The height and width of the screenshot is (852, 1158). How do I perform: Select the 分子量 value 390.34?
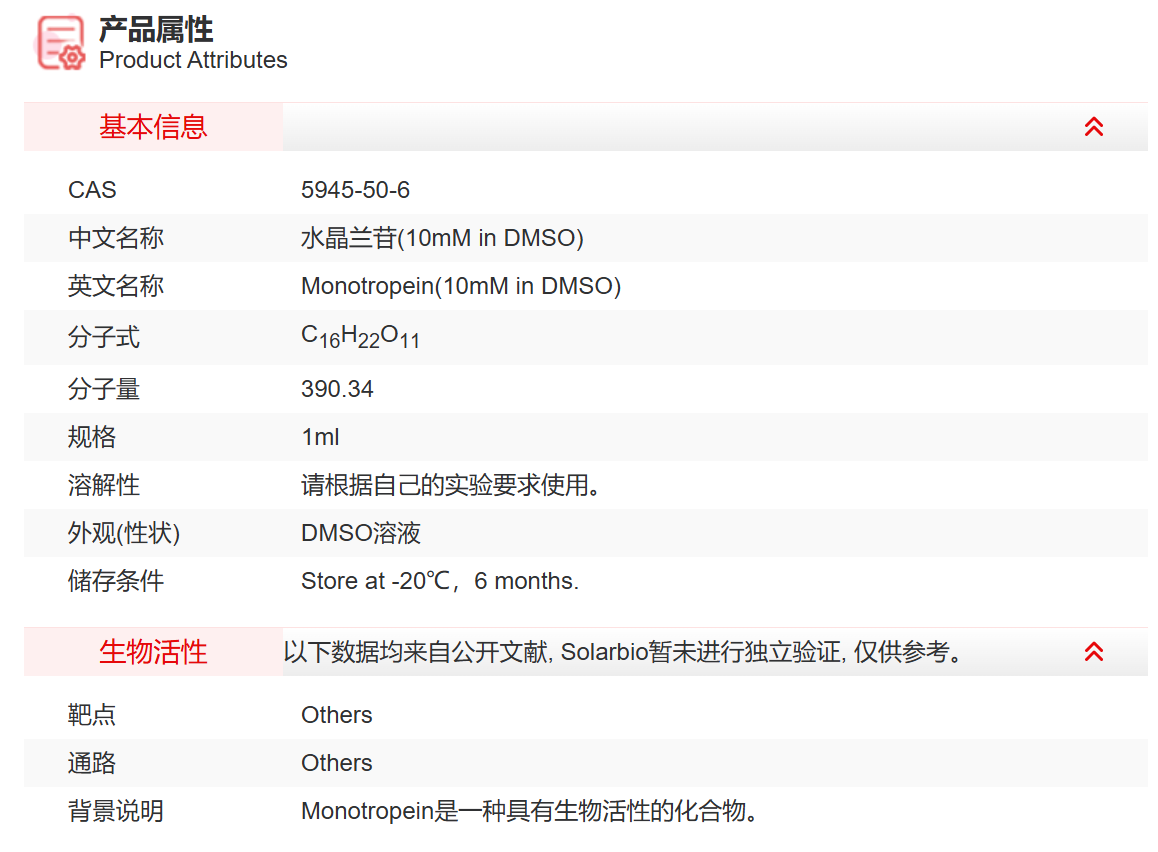click(337, 388)
